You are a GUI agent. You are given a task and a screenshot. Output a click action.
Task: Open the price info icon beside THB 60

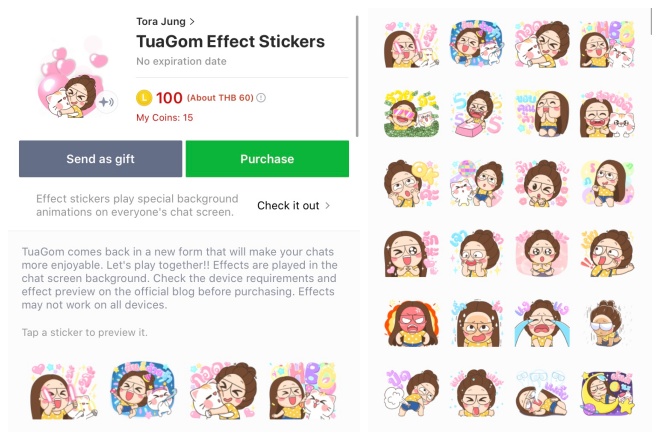pyautogui.click(x=261, y=98)
